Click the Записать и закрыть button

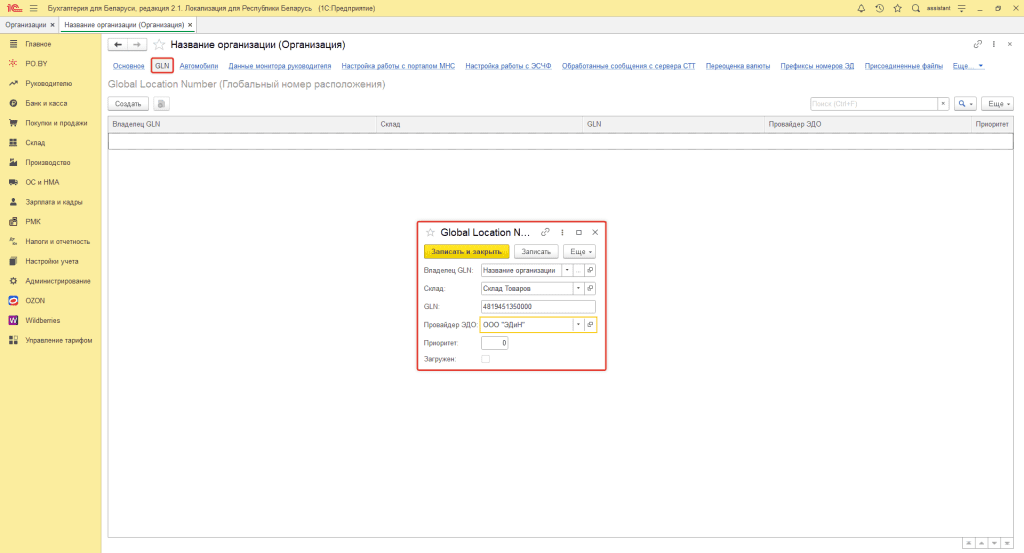tap(467, 252)
